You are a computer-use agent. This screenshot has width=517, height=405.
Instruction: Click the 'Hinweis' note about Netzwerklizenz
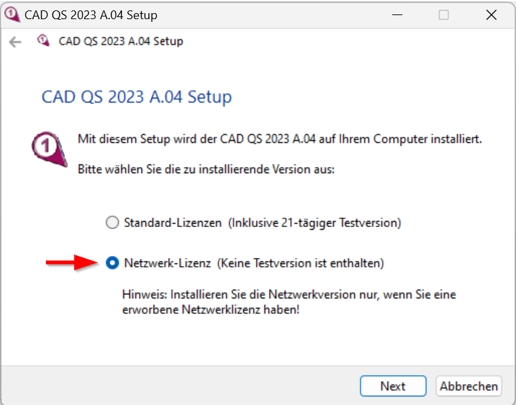[289, 302]
